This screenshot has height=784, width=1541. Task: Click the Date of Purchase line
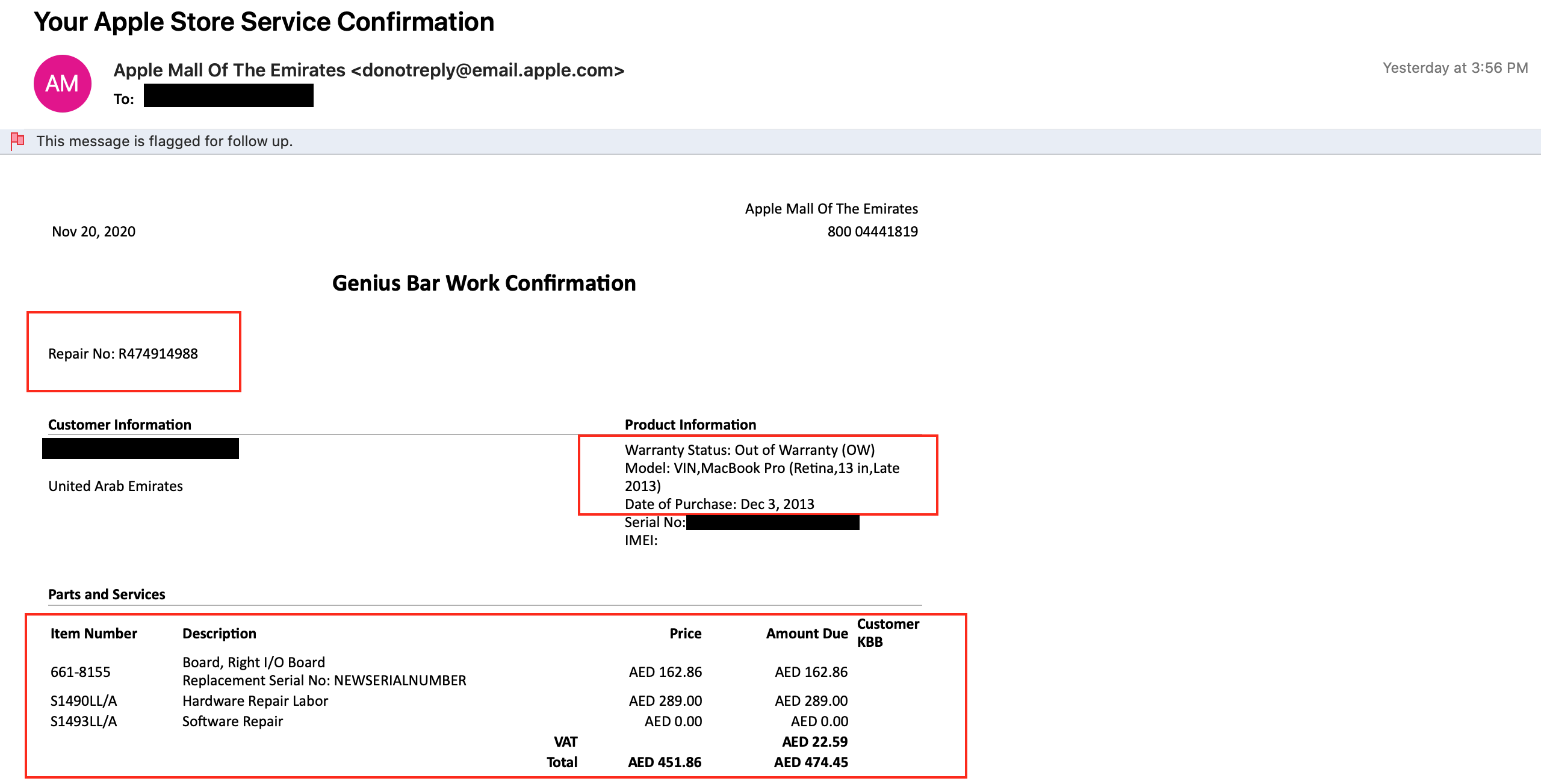[x=719, y=504]
